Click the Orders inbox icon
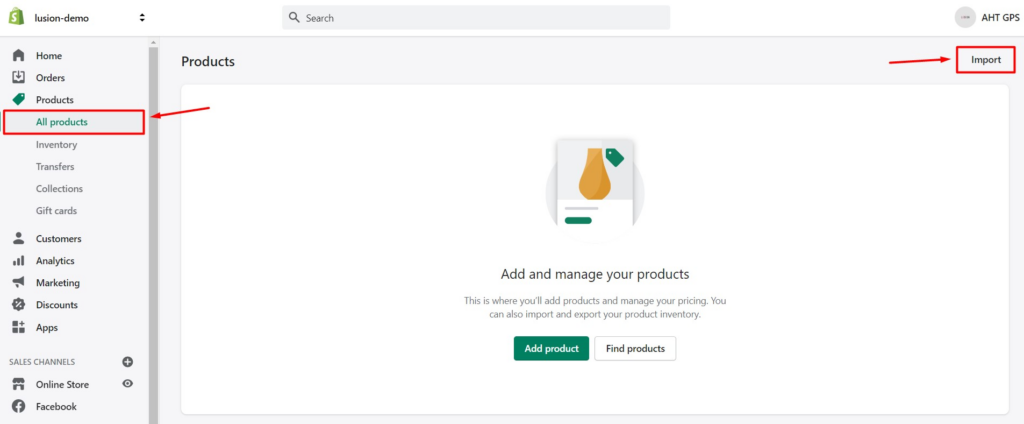Screen dimensions: 1024x424 [18, 78]
